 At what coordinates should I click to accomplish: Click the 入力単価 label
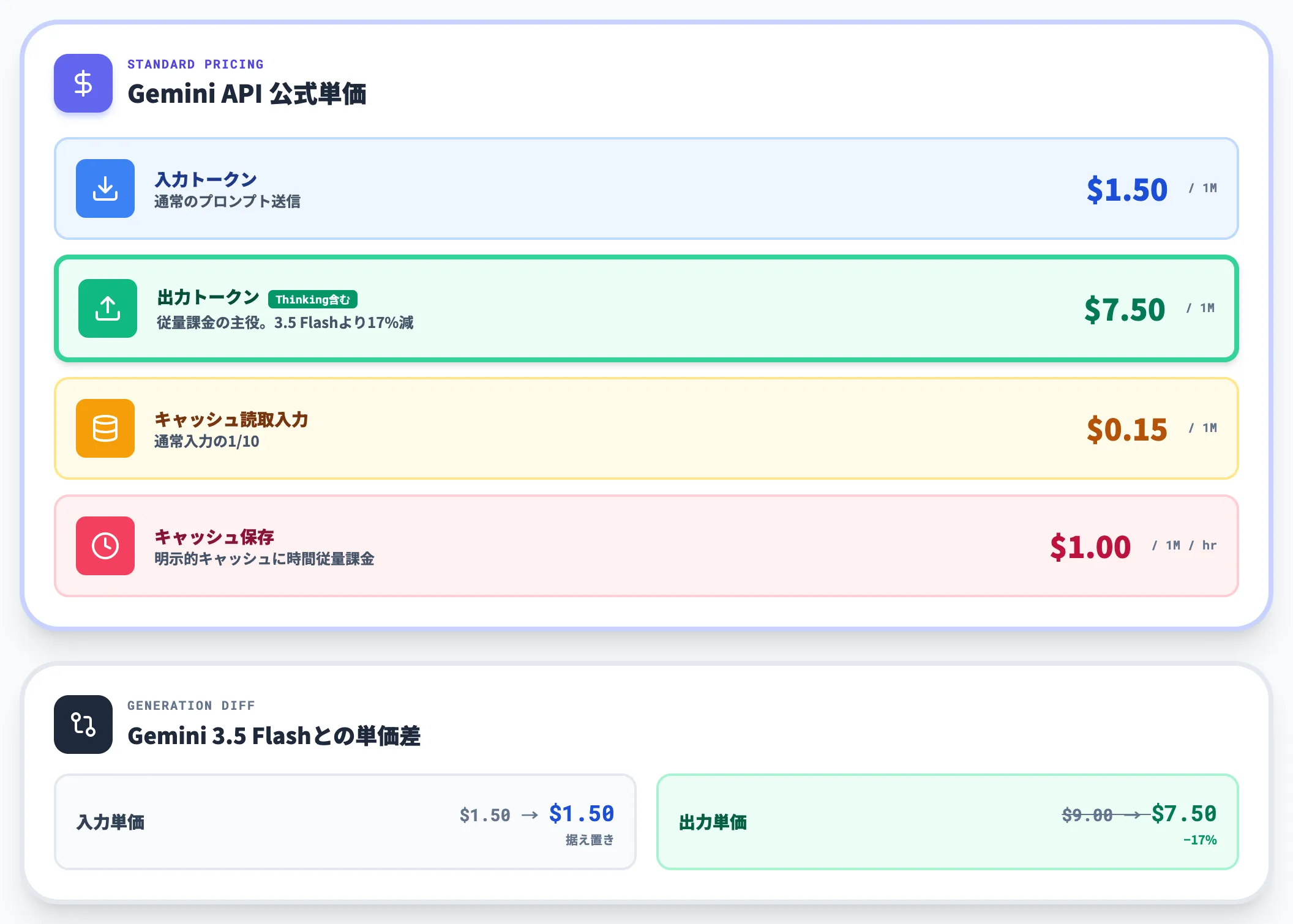[110, 822]
